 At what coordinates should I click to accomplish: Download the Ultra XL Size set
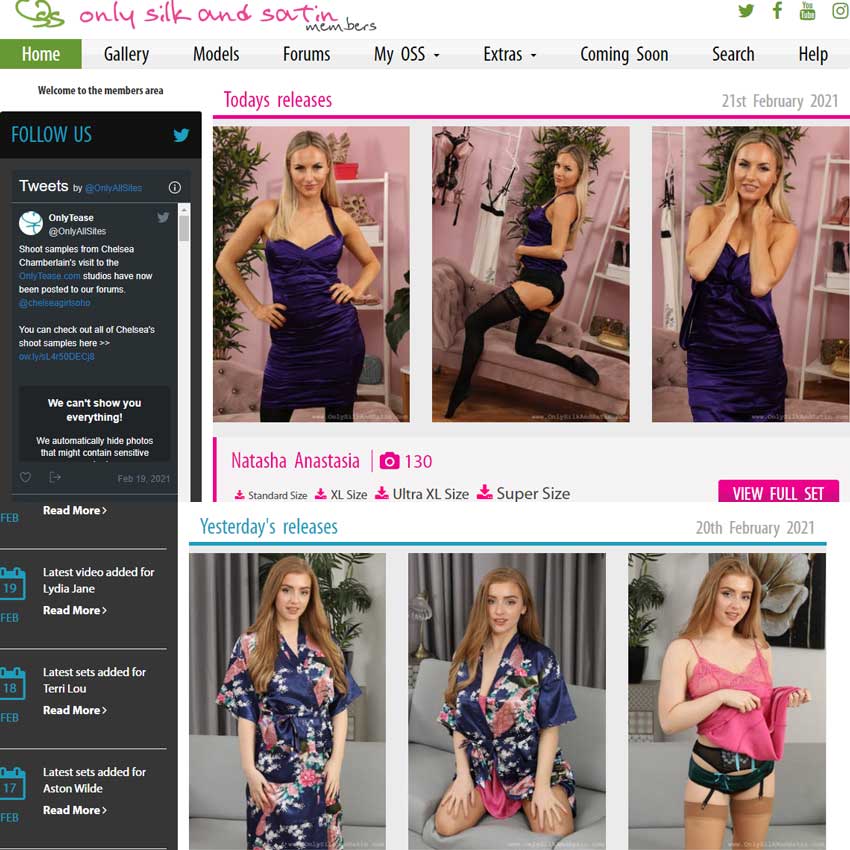point(422,494)
